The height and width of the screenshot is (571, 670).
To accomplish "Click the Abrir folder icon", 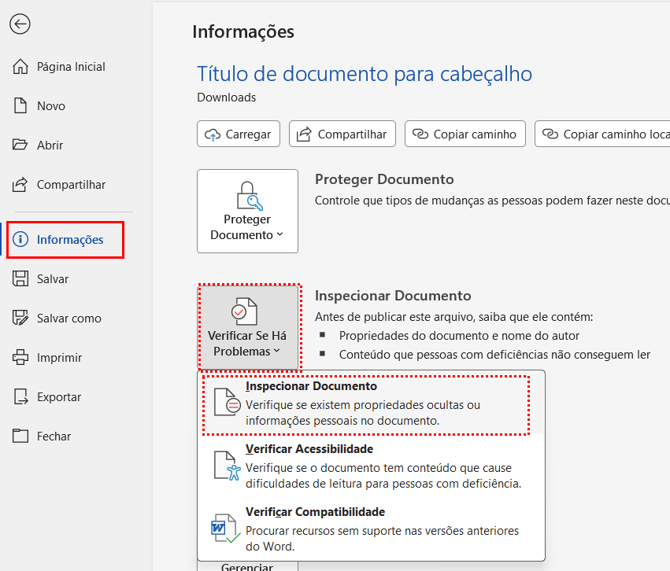I will click(20, 145).
